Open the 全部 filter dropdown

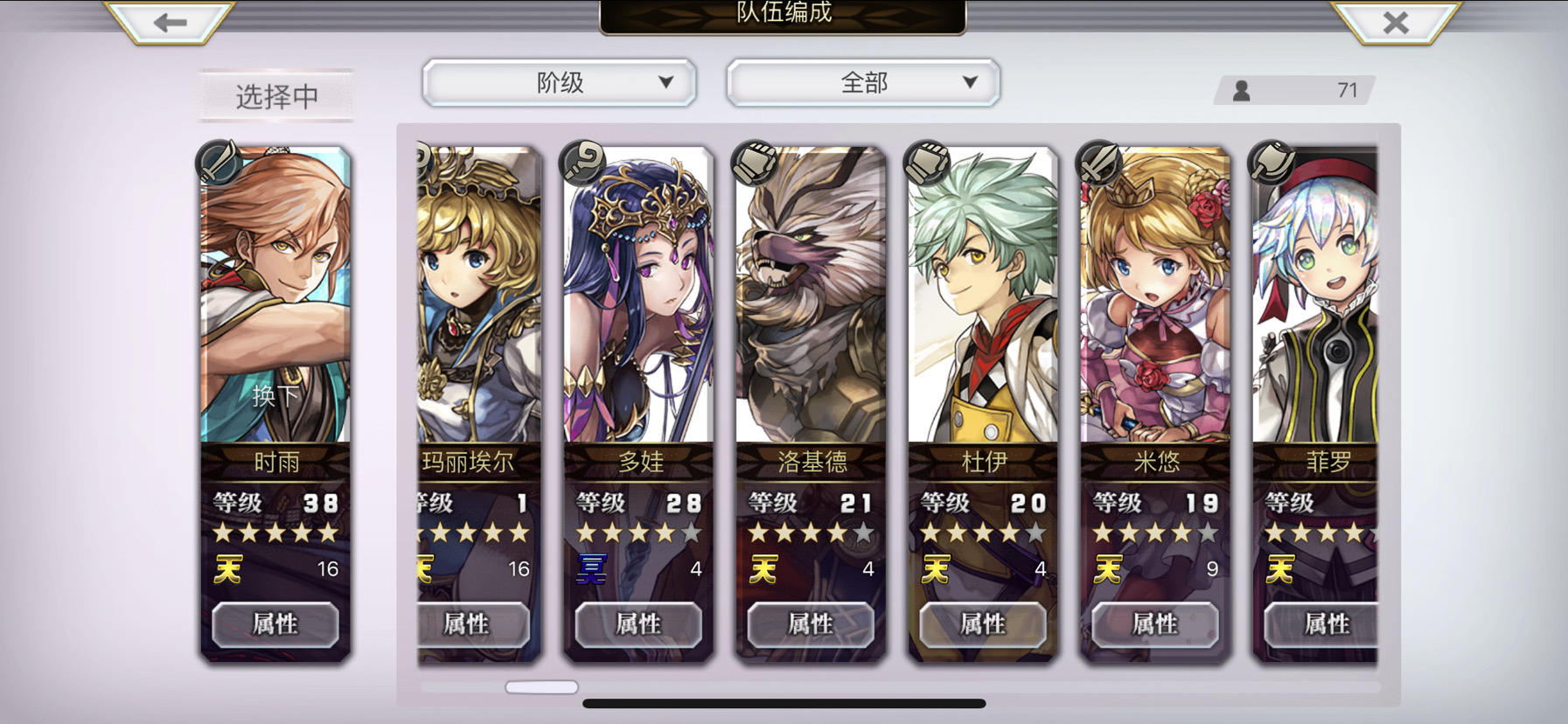(x=863, y=83)
